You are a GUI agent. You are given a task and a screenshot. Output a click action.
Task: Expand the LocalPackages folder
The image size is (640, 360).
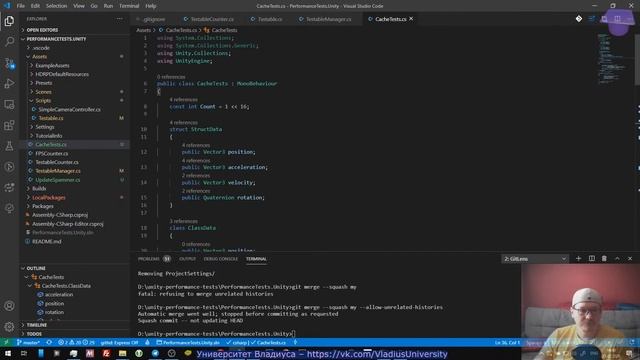(49, 198)
